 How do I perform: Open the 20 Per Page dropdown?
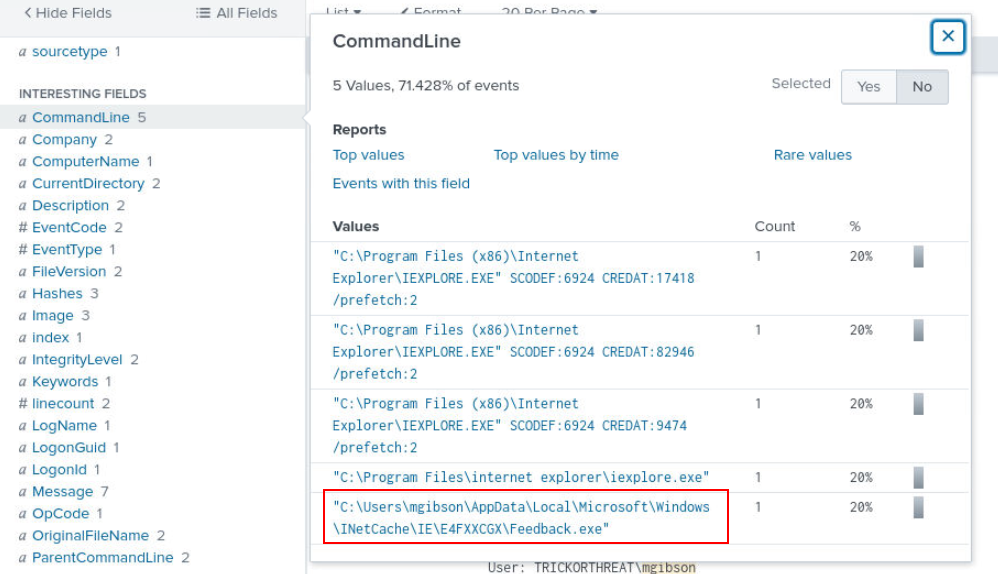pos(549,12)
